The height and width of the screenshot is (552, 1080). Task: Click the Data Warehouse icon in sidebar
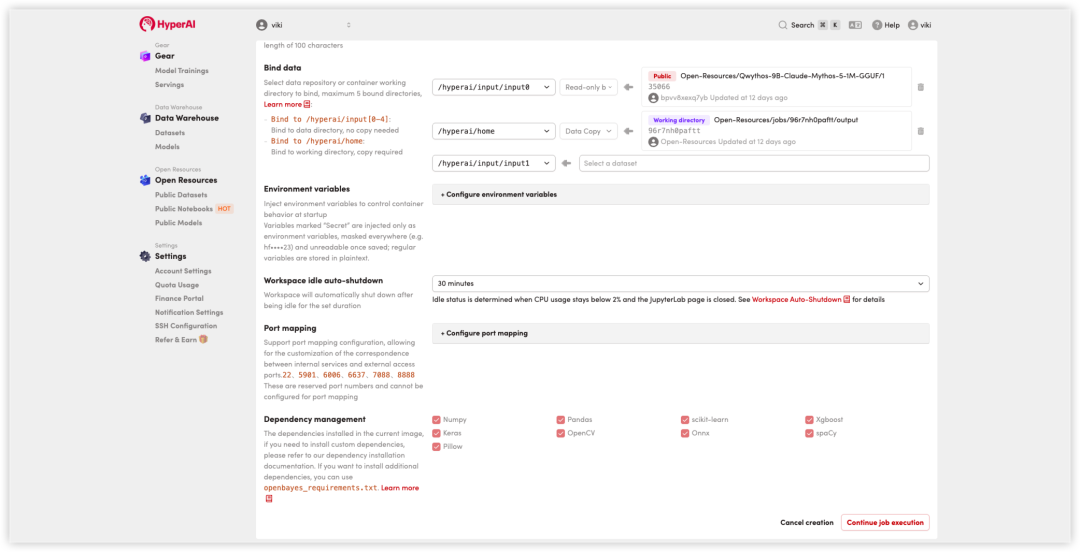click(x=145, y=118)
